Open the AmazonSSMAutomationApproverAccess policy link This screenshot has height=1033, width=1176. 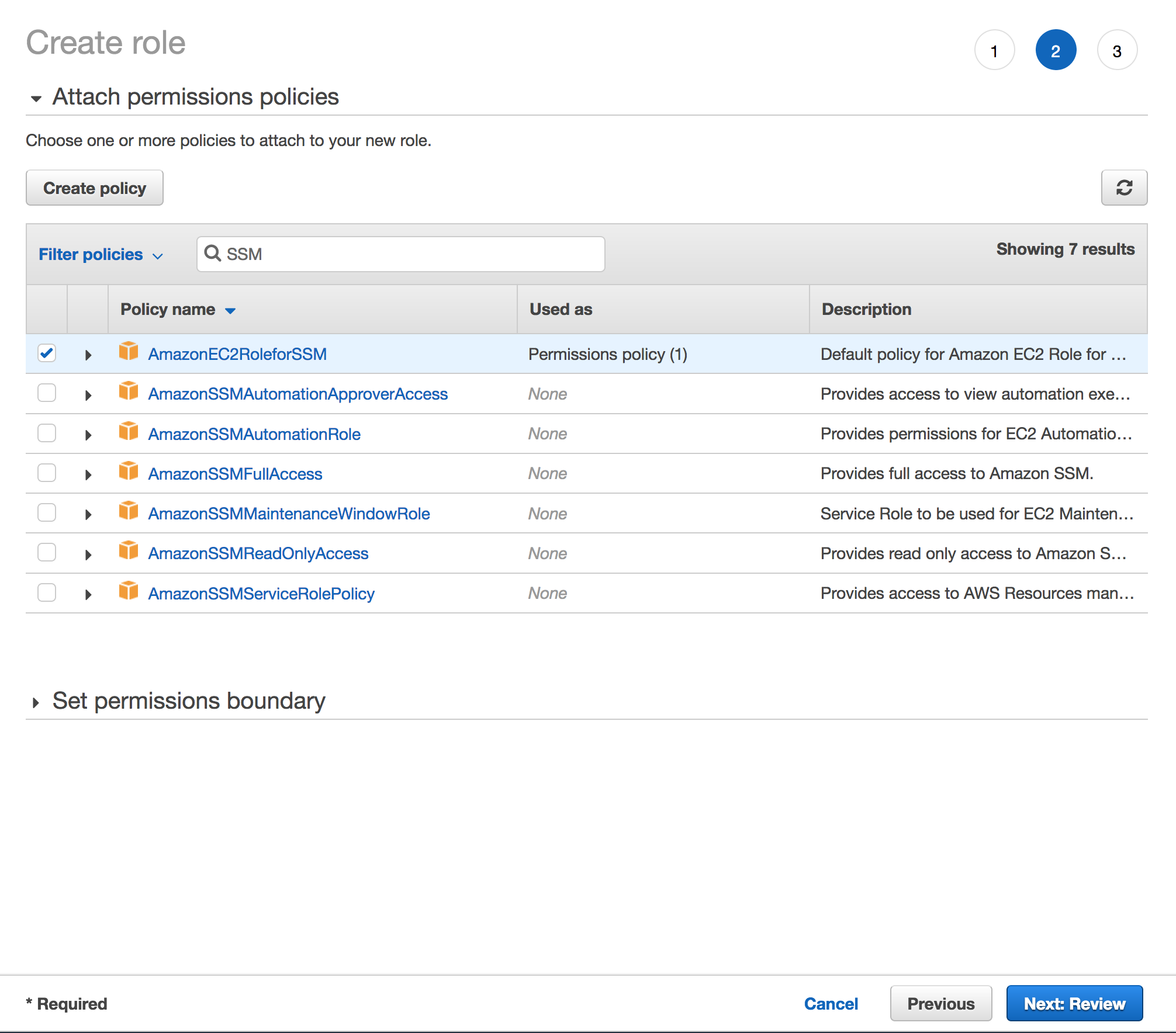[298, 394]
